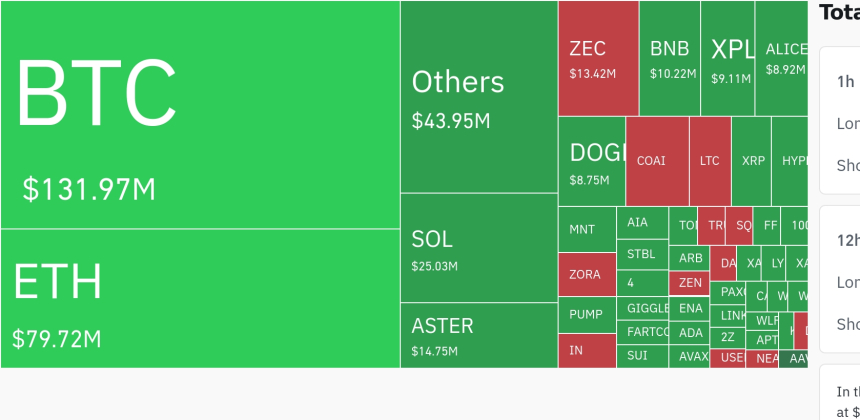Open the MNT heatmap tile
The width and height of the screenshot is (860, 420).
tap(586, 230)
